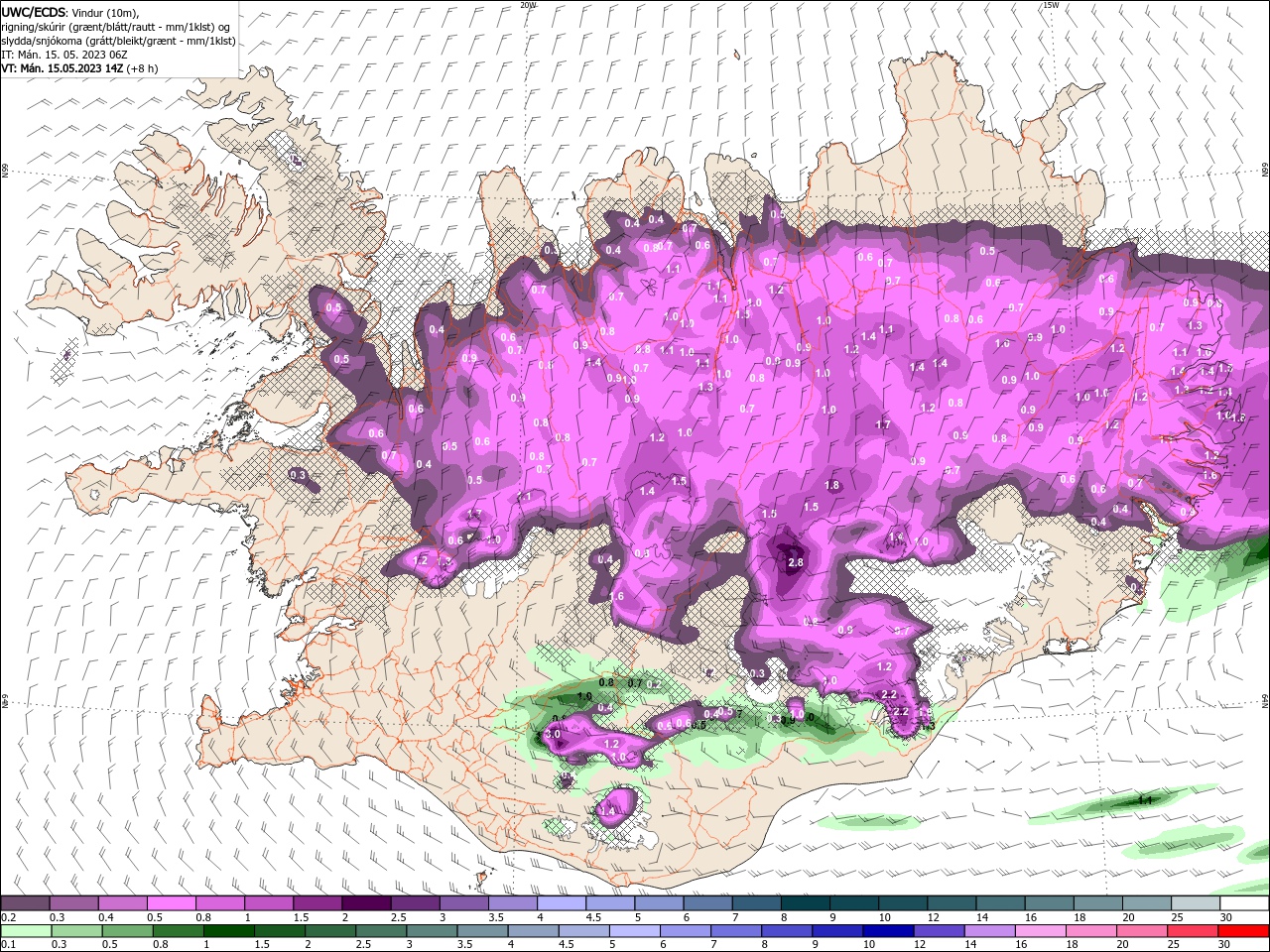Pick lower legend swatch between 10 and 12
This screenshot has width=1270, height=952.
(x=890, y=930)
